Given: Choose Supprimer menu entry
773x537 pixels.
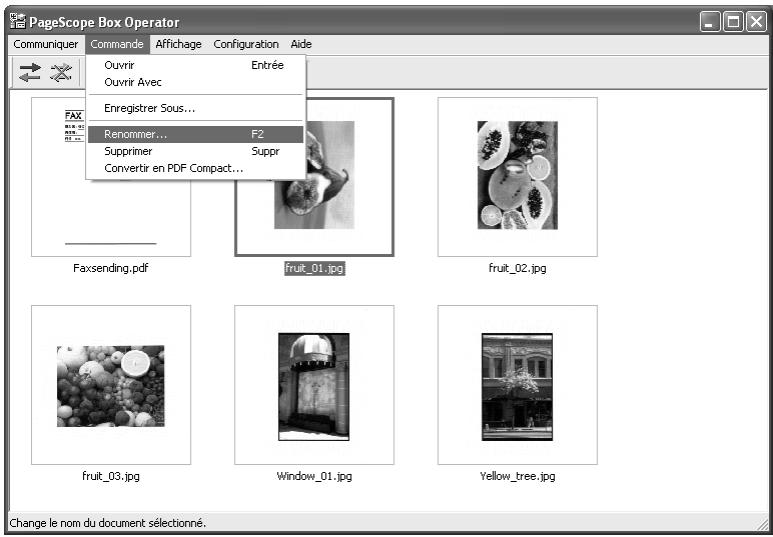Looking at the screenshot, I should tap(196, 151).
